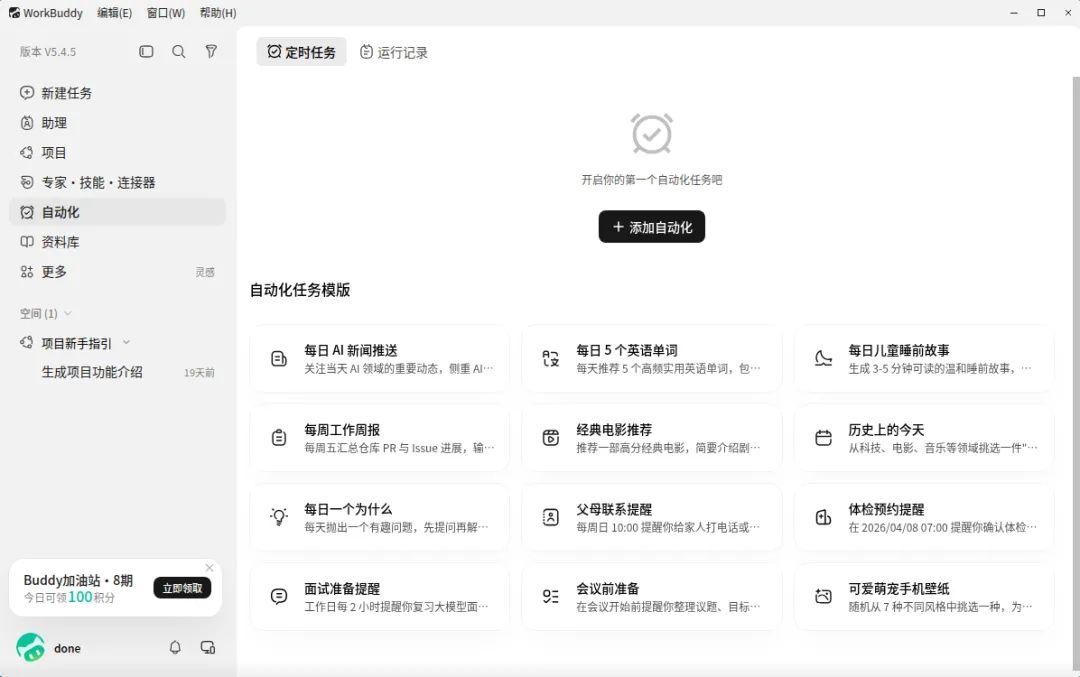
Task: Open the 编辑(E) menu
Action: coord(114,12)
